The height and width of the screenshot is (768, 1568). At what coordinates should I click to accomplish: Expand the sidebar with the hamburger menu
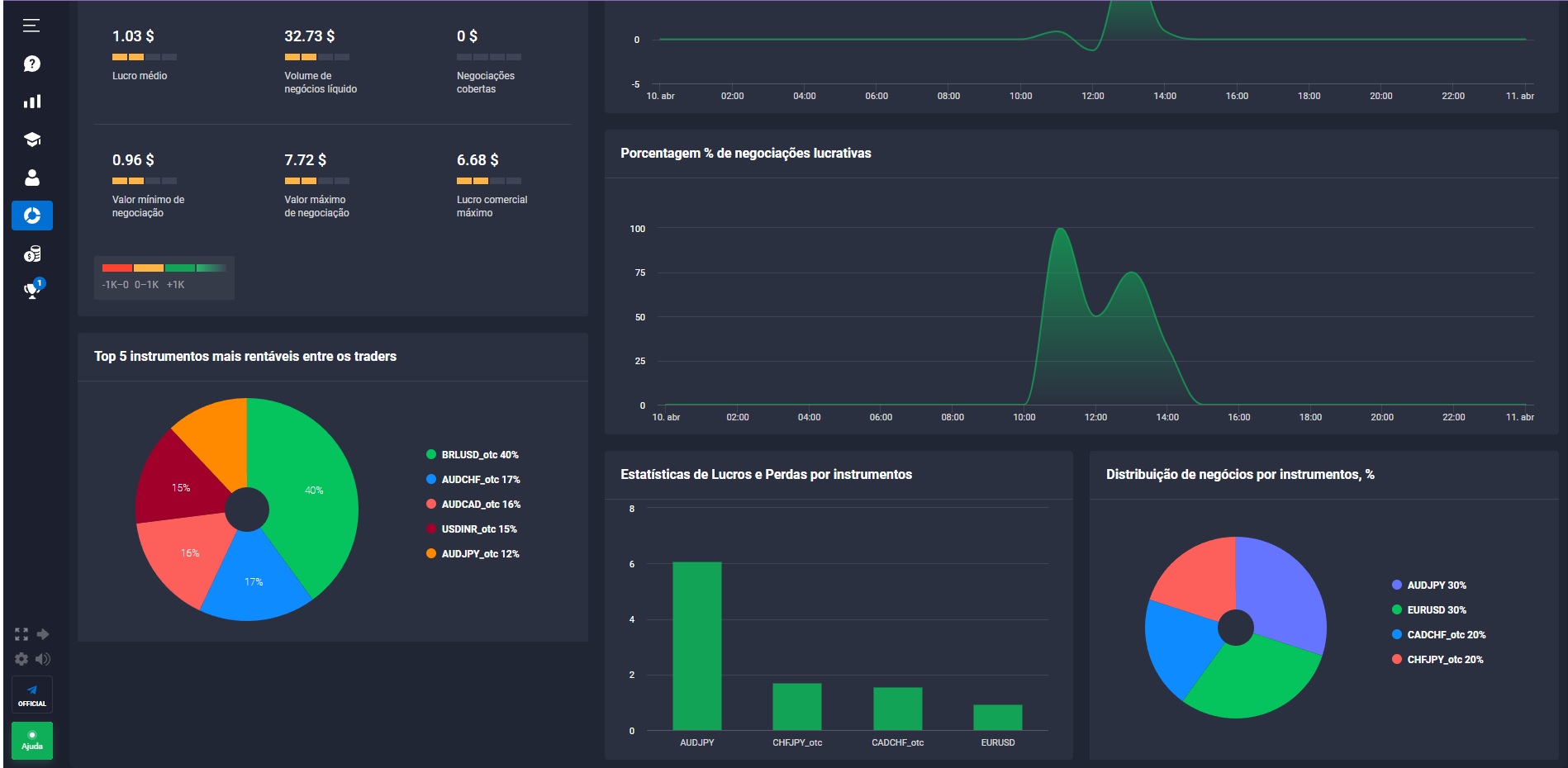pyautogui.click(x=31, y=27)
